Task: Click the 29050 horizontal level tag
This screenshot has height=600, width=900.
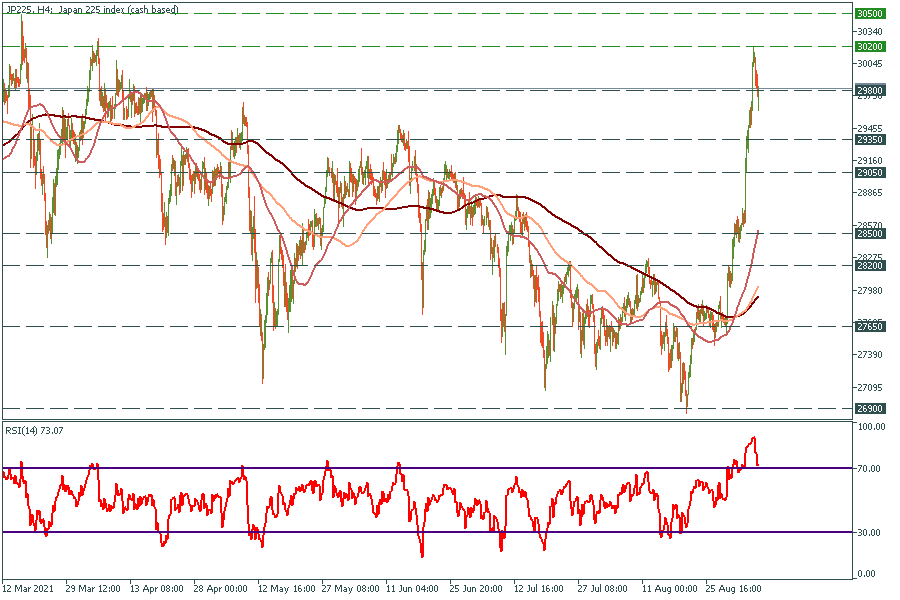Action: pos(869,172)
